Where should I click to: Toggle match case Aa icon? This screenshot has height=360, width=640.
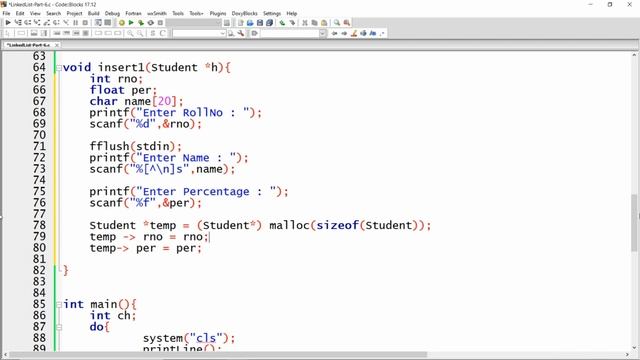pos(373,33)
